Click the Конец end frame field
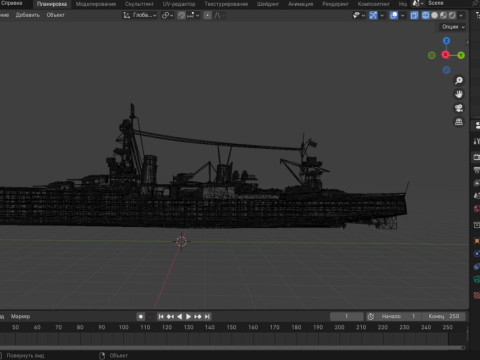Screen dimensions: 480x360 coord(443,316)
